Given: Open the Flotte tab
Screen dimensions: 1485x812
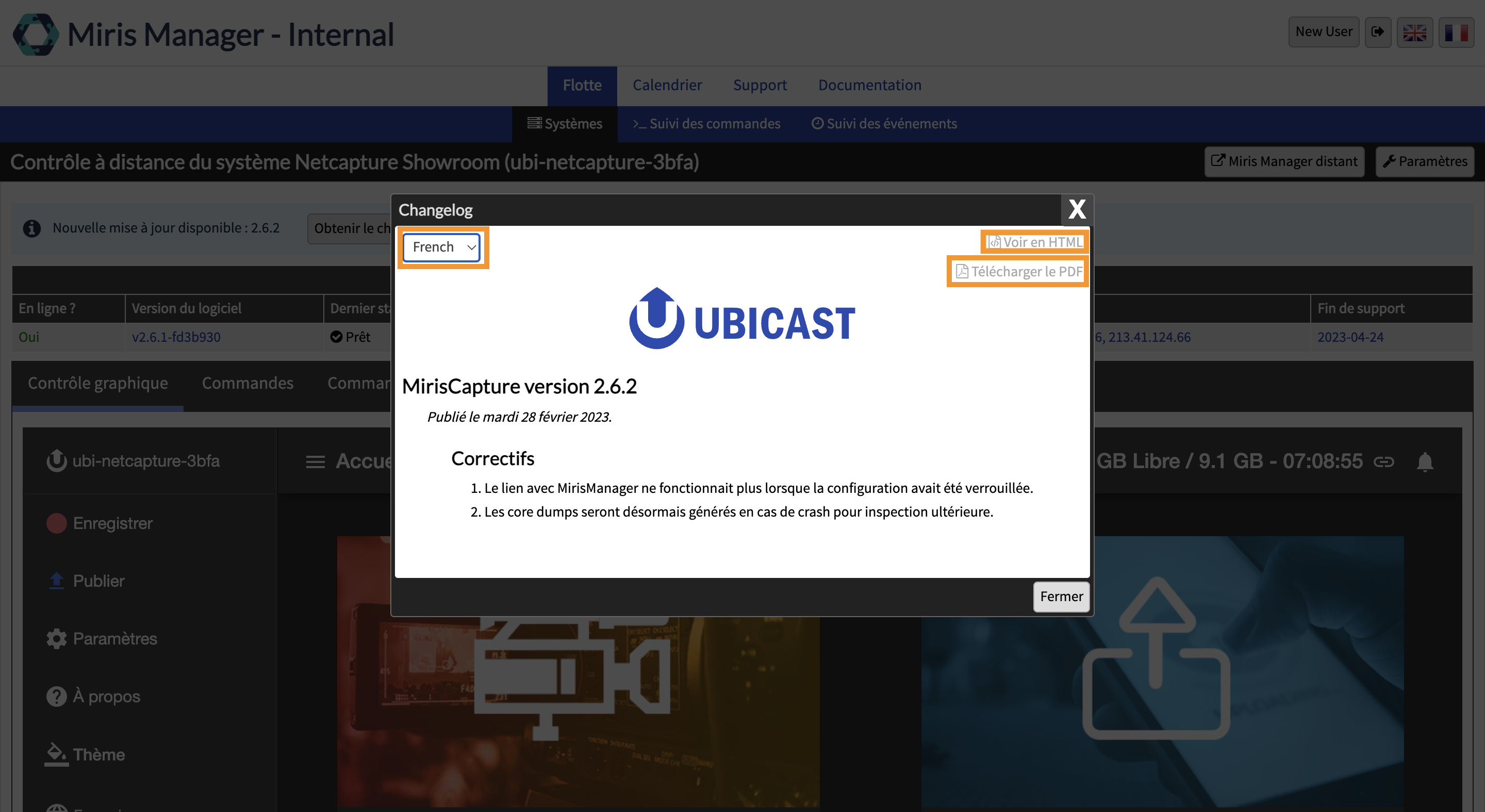Looking at the screenshot, I should coord(582,85).
